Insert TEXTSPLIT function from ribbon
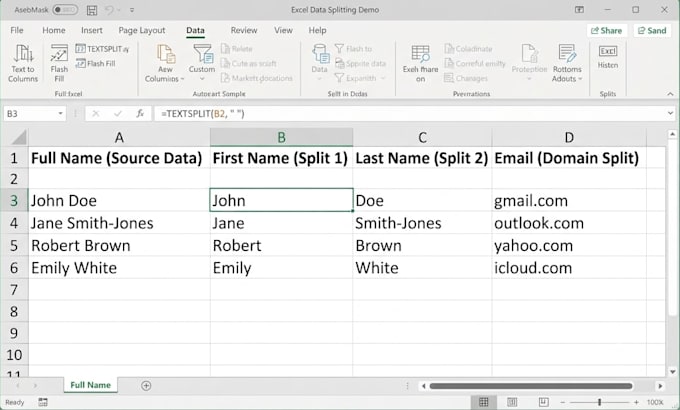The height and width of the screenshot is (410, 680). pos(102,49)
